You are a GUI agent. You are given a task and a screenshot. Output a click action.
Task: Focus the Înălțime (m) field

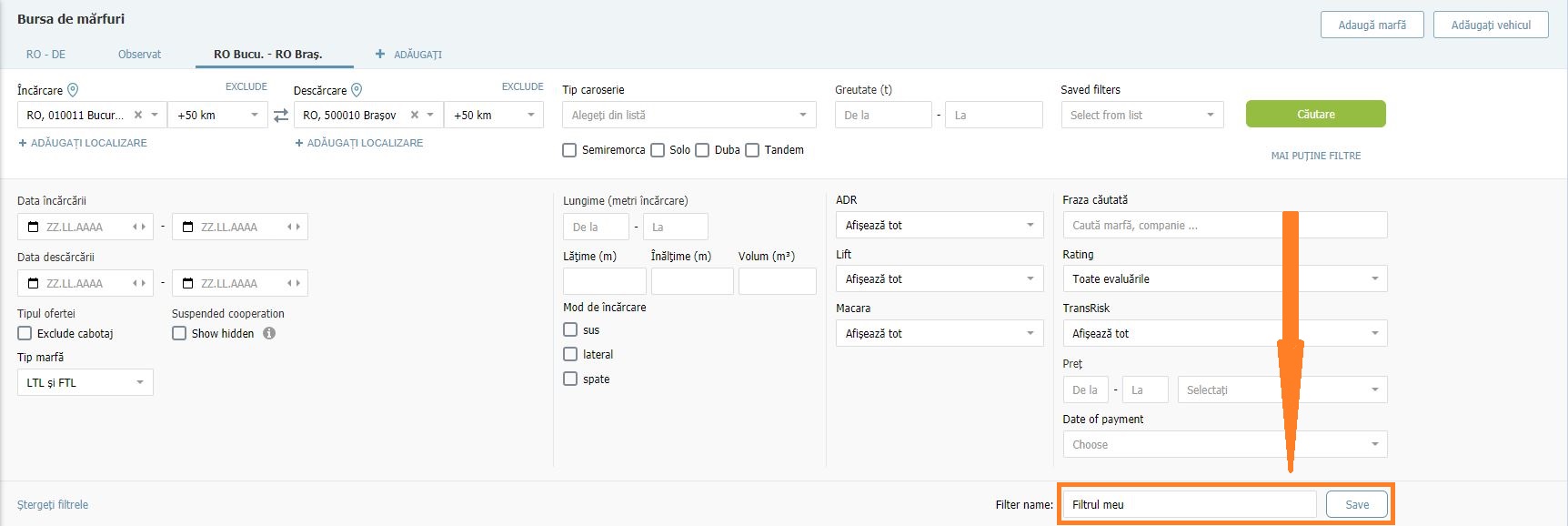point(692,281)
